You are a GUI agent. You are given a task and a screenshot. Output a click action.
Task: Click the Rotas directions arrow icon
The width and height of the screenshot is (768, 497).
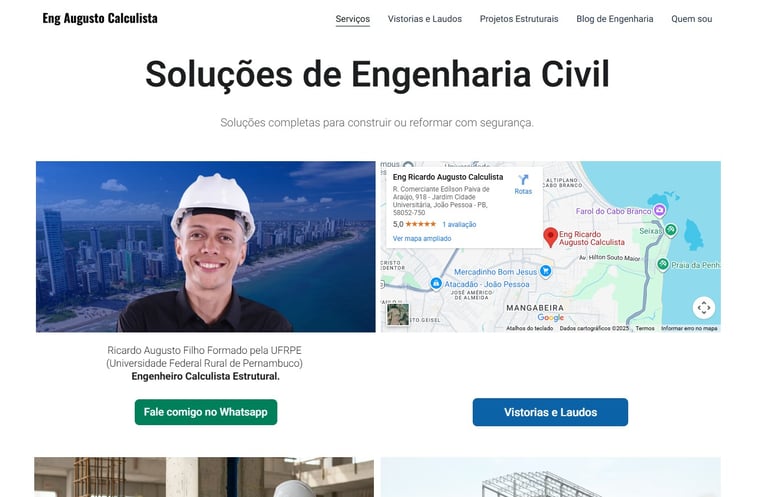523,180
